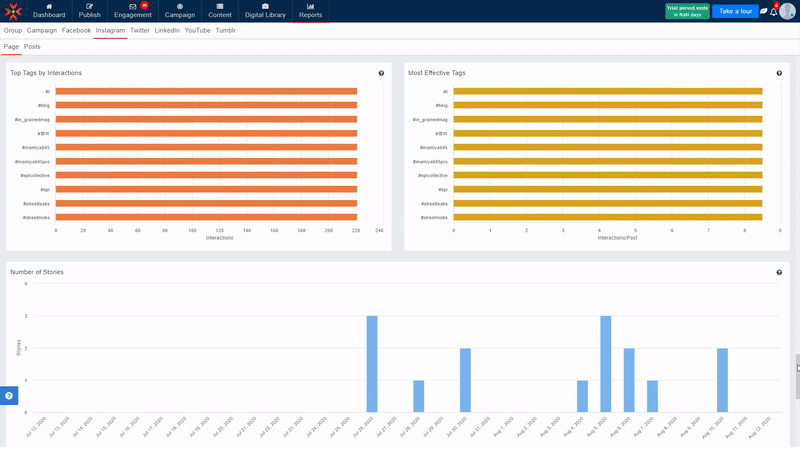Click the Aug 4, 2020 stories bar
Viewport: 800px width, 450px height.
click(x=582, y=396)
